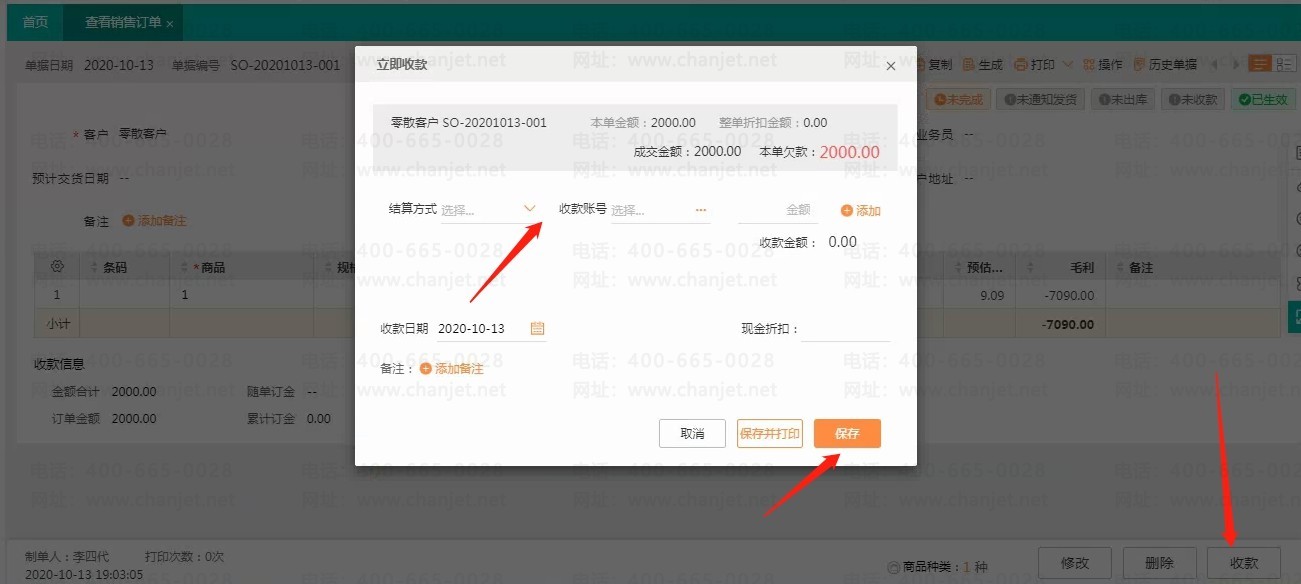Click the 现金折扣 input field
Screen dimensions: 1301x584
pyautogui.click(x=845, y=328)
